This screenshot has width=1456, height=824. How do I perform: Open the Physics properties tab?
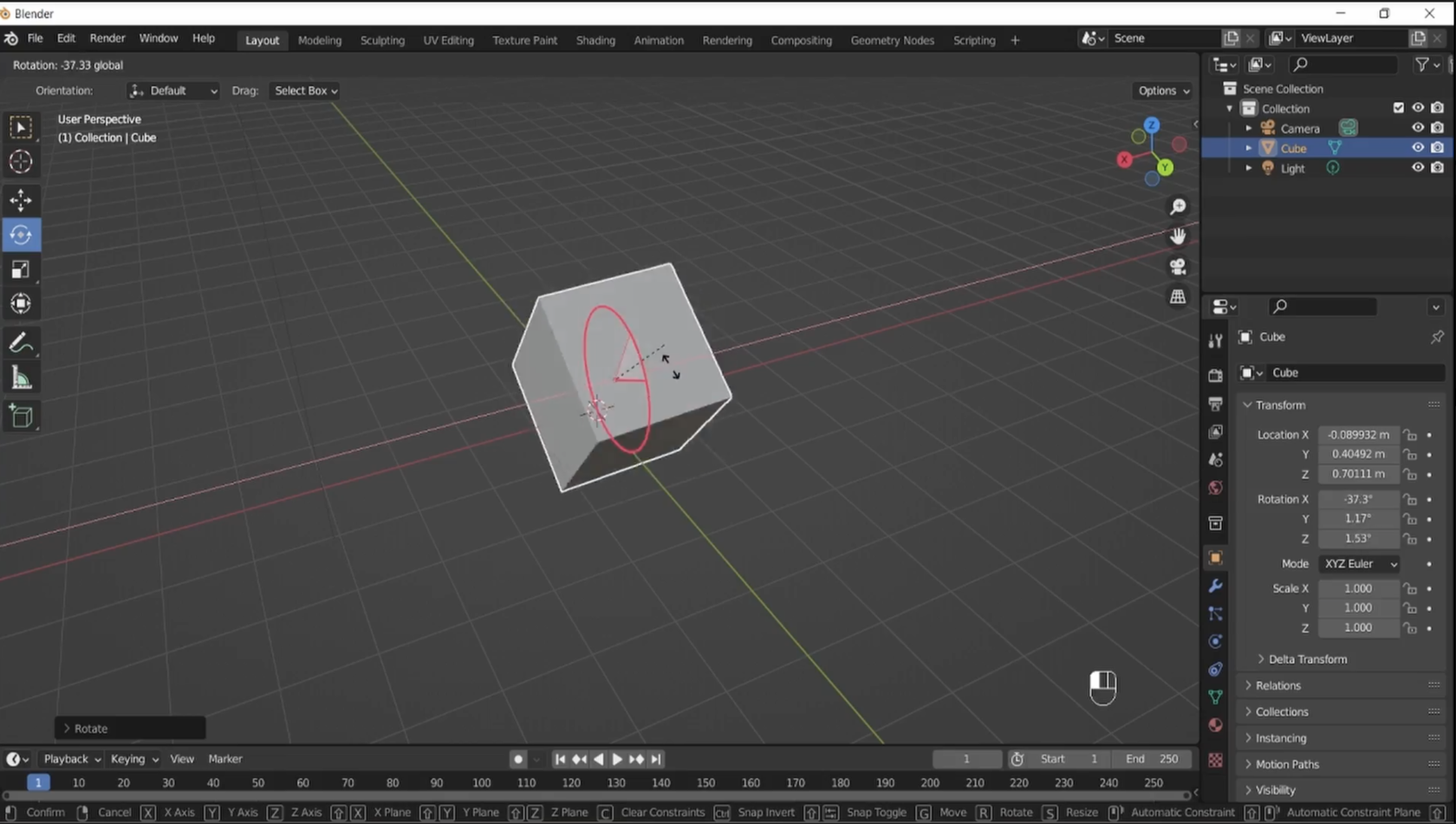[x=1215, y=641]
